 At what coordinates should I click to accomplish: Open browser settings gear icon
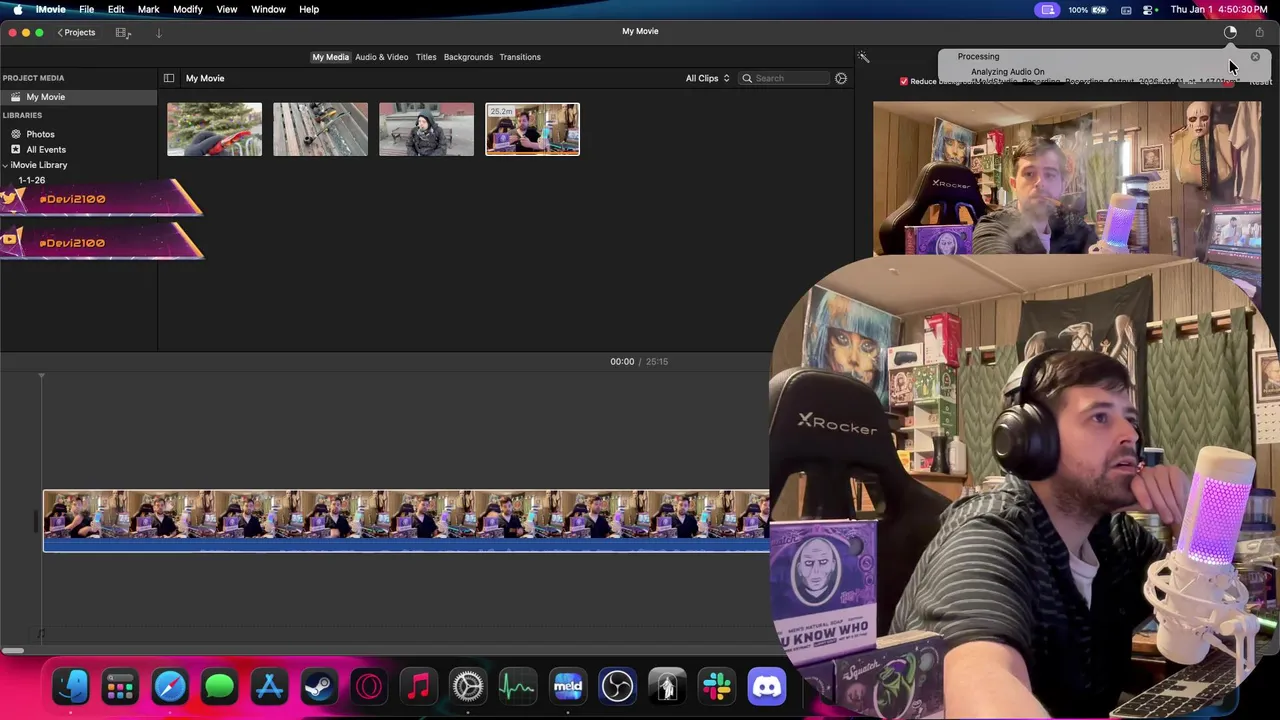841,78
